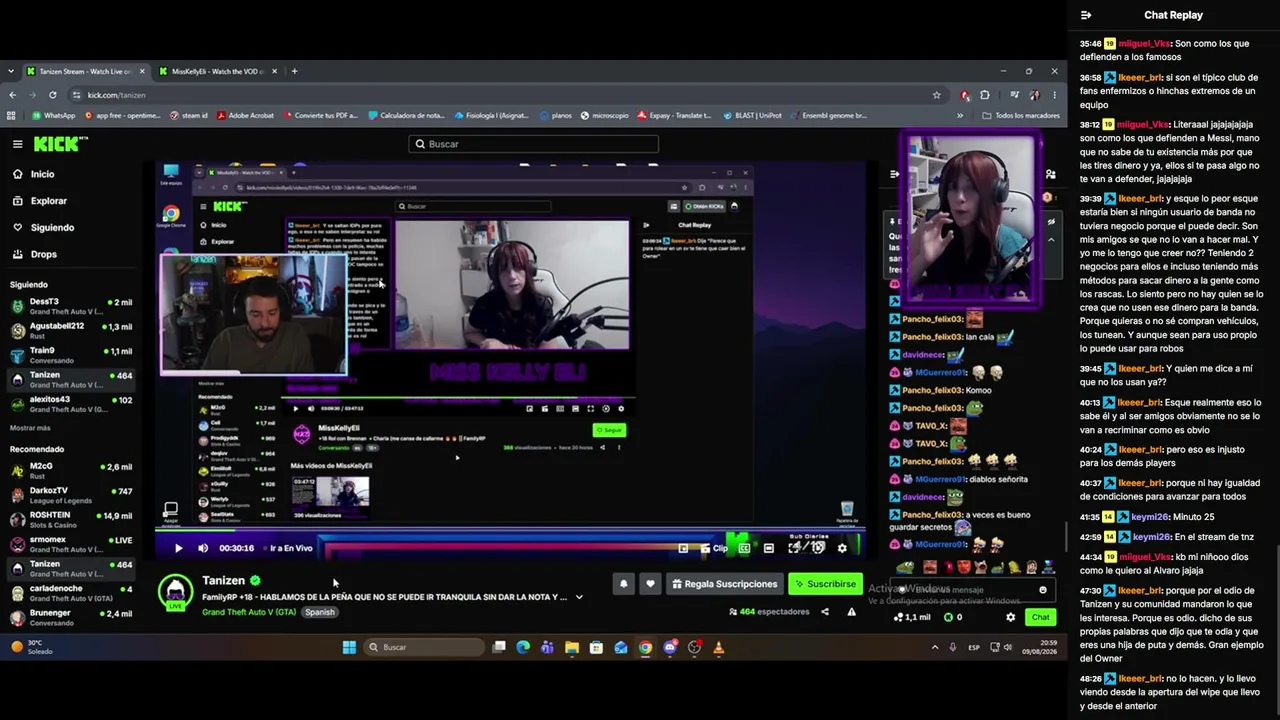This screenshot has width=1280, height=720.
Task: Open the Windows Start menu
Action: [349, 647]
